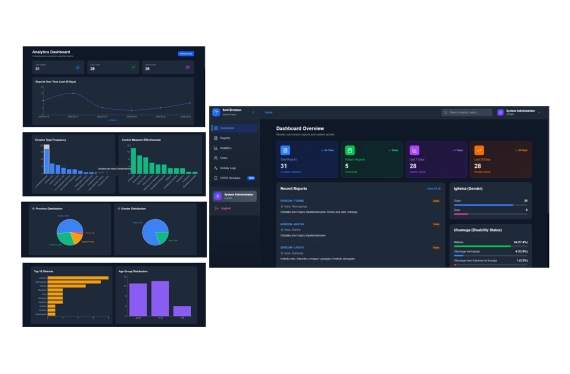
Task: Click the green Today's Reports card icon
Action: 350,150
